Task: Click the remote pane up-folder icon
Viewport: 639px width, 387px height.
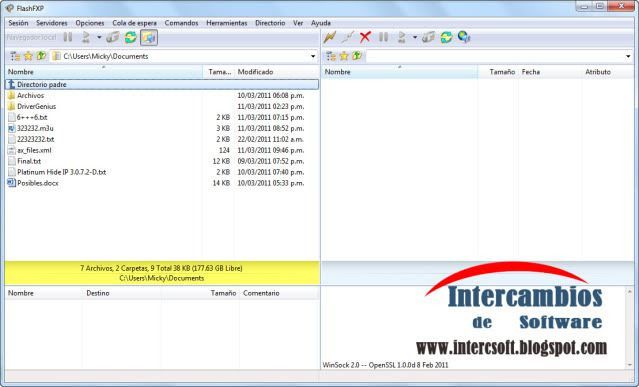Action: click(357, 56)
